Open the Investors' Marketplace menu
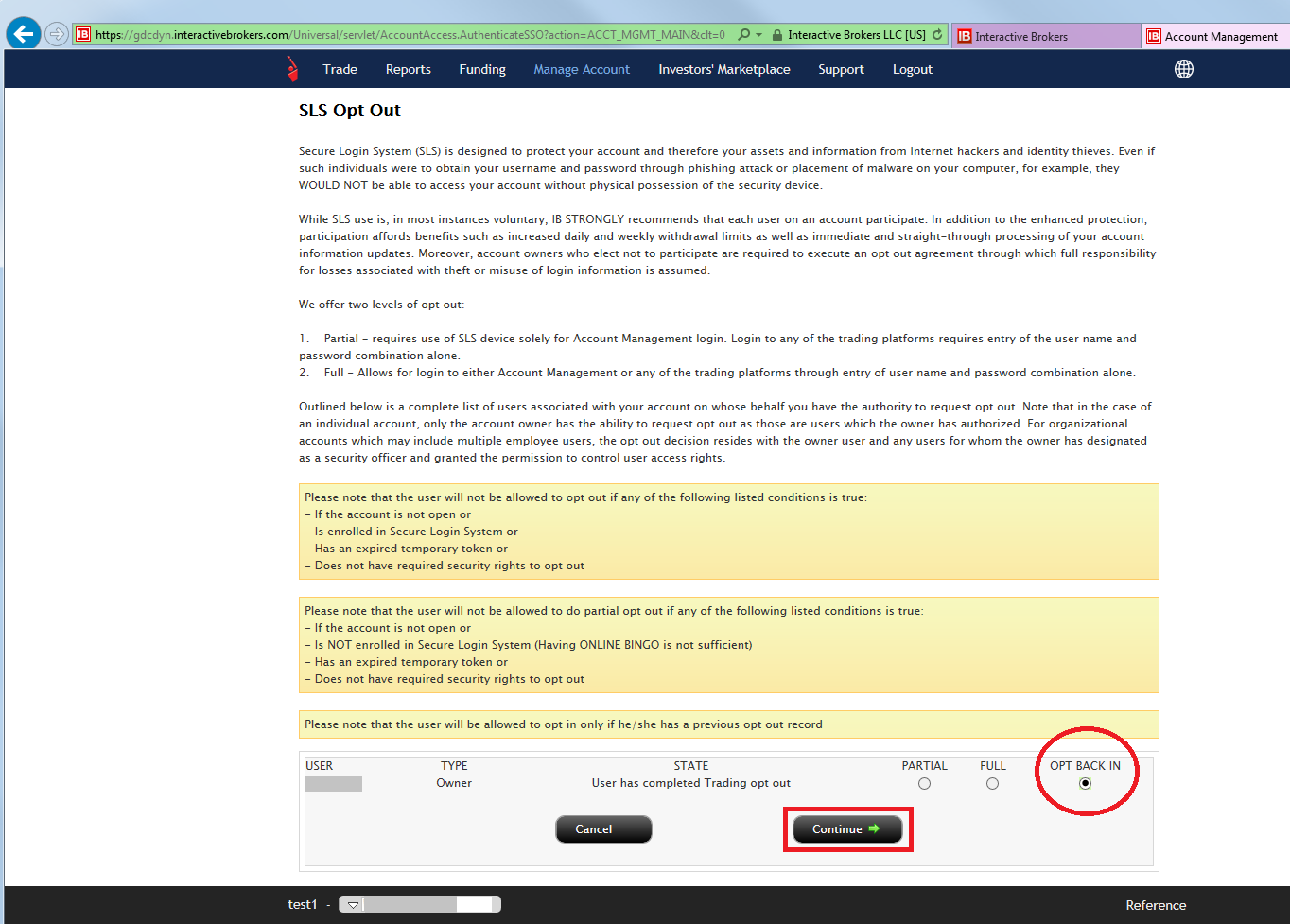Screen dimensions: 1290x924 click(724, 69)
